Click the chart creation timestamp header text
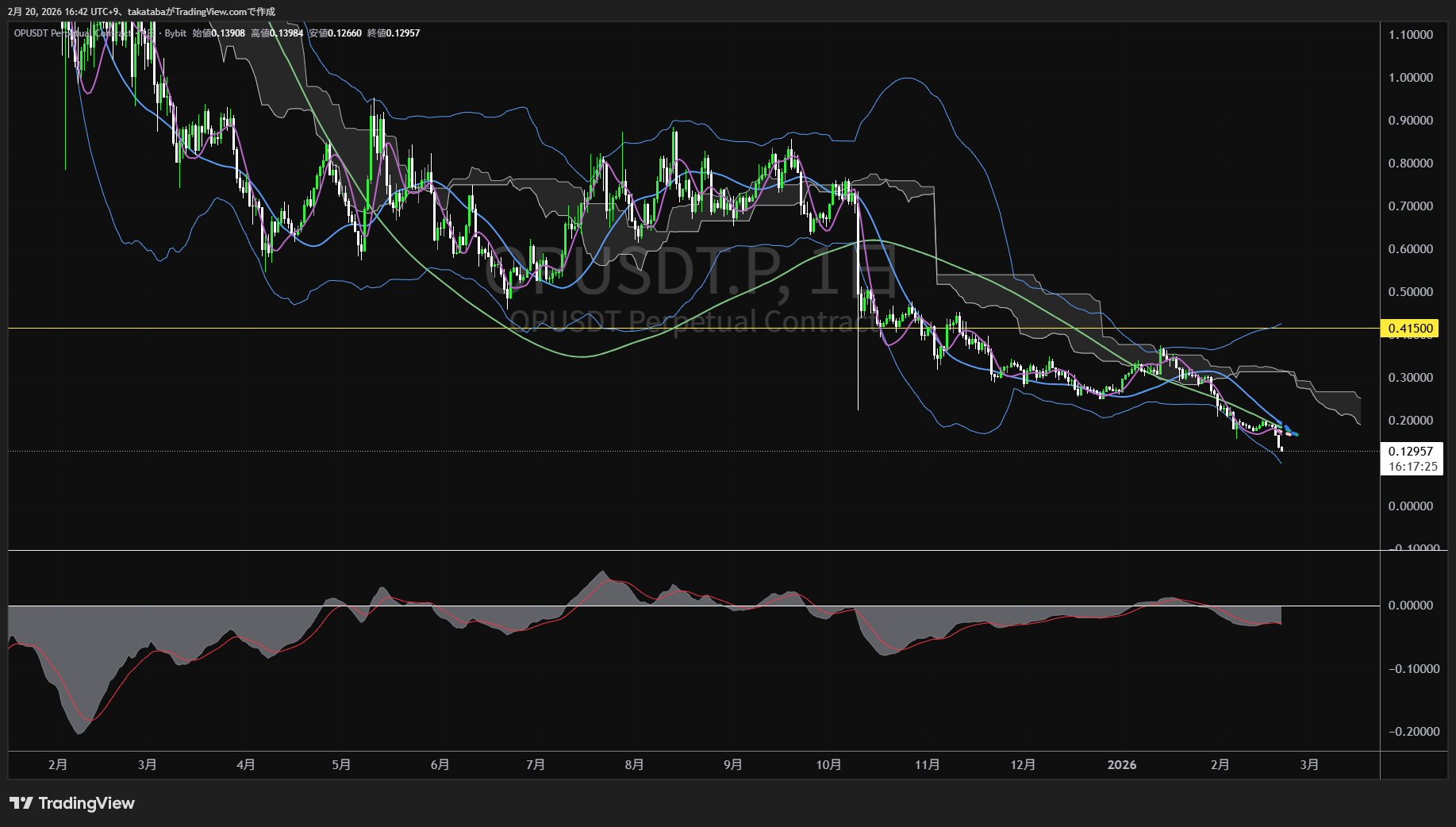 click(x=141, y=11)
